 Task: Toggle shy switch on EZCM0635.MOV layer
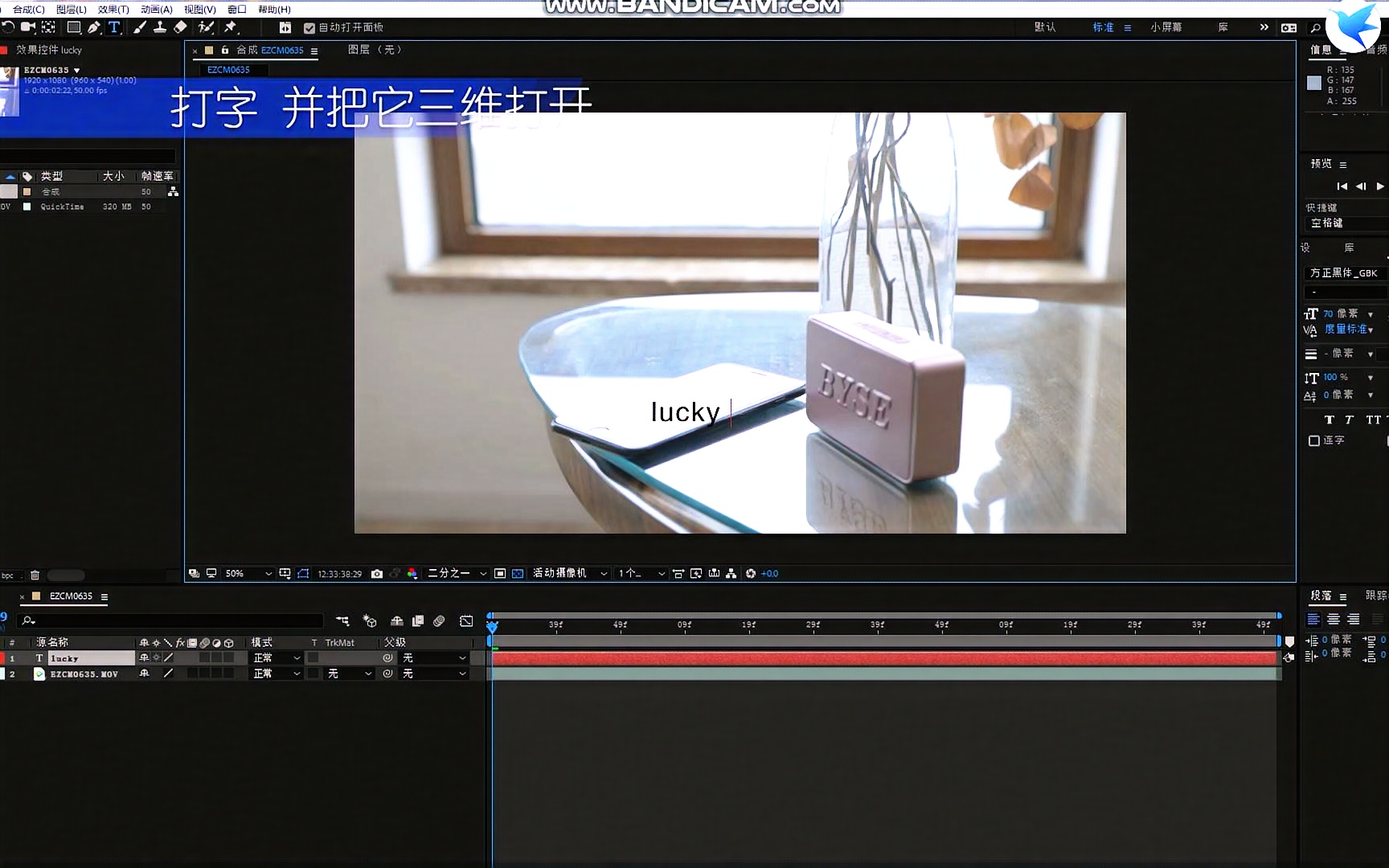(144, 674)
